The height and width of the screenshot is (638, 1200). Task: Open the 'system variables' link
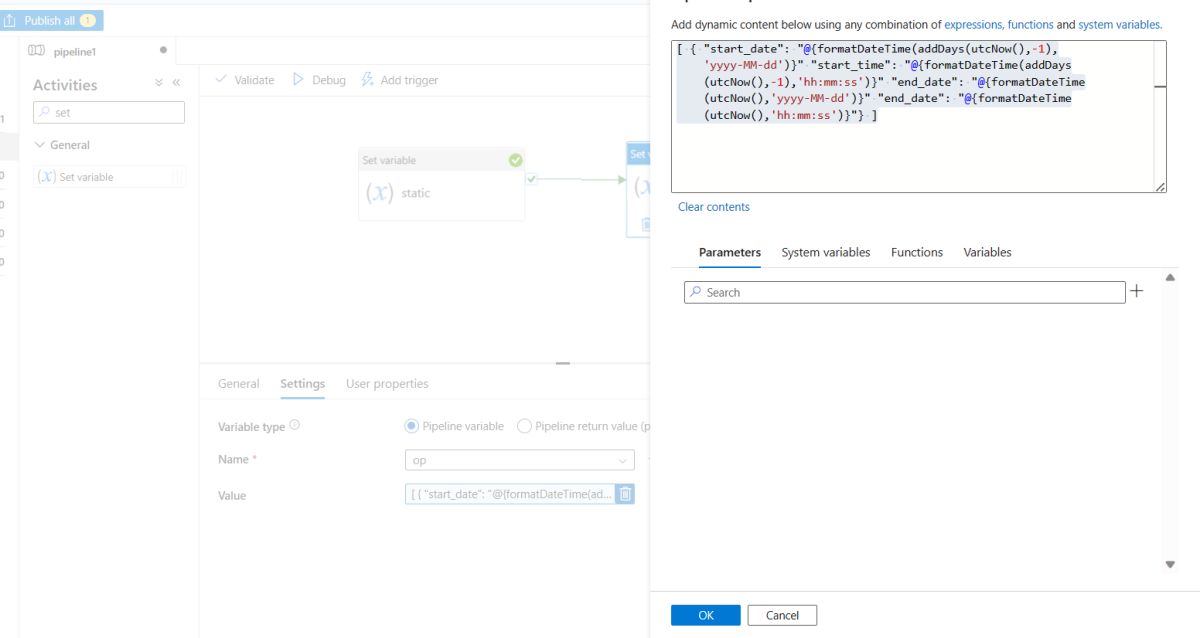1119,25
